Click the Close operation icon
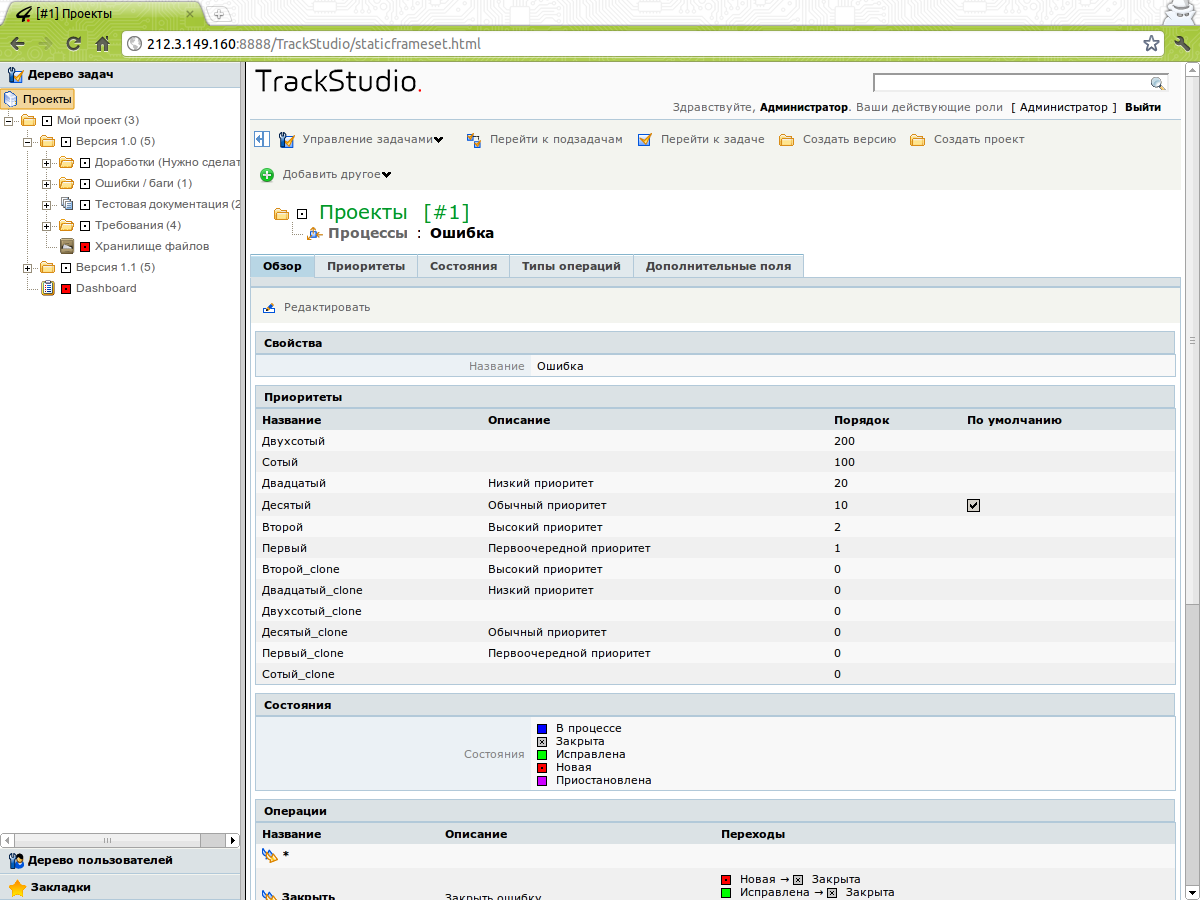 [x=270, y=896]
